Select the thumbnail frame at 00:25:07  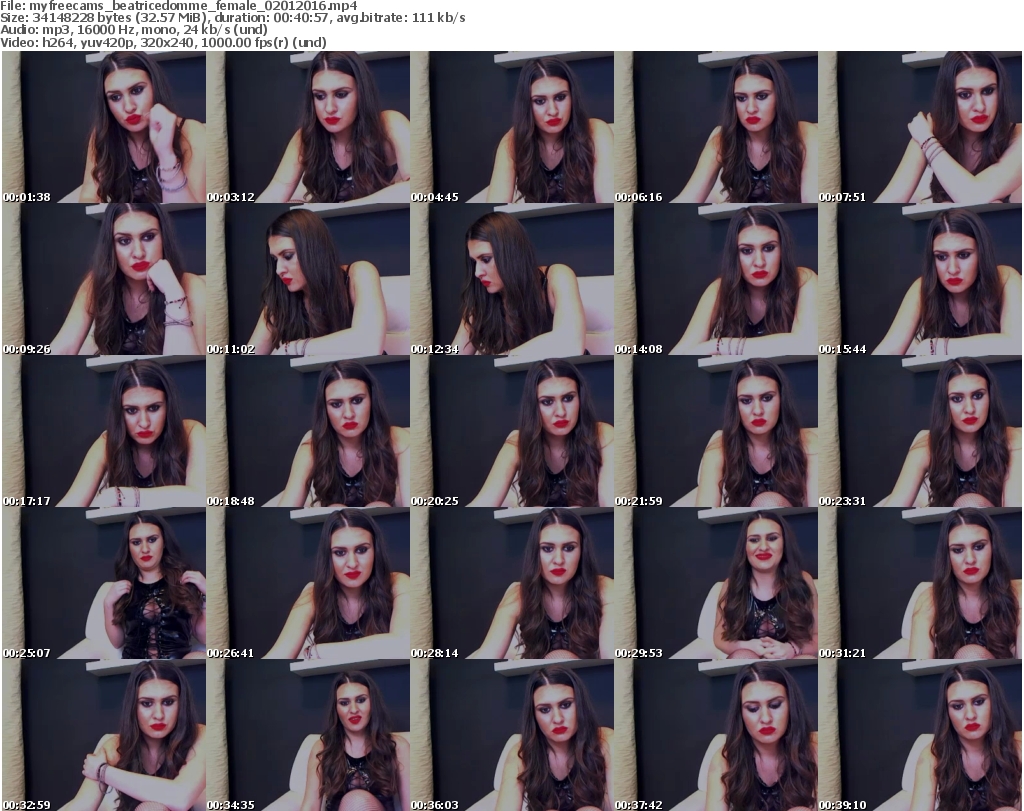[x=104, y=584]
